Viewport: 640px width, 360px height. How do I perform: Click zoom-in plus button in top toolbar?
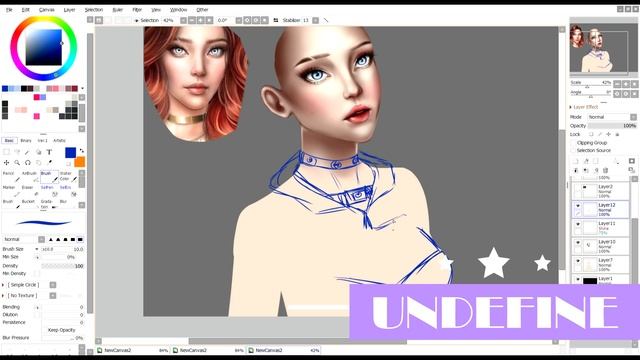[200, 20]
